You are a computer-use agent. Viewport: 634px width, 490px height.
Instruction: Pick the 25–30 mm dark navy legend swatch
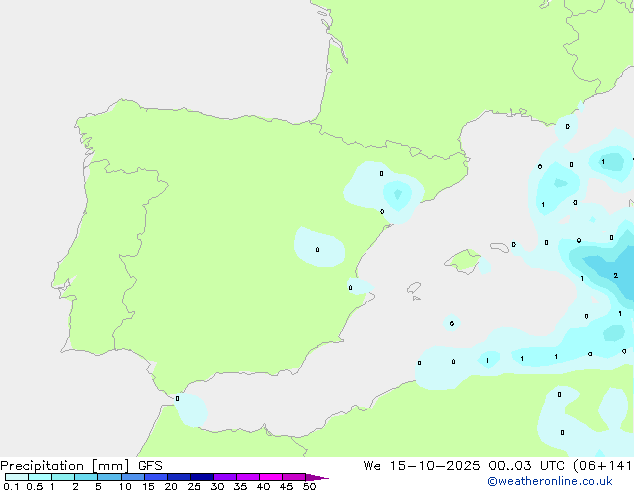click(x=201, y=477)
